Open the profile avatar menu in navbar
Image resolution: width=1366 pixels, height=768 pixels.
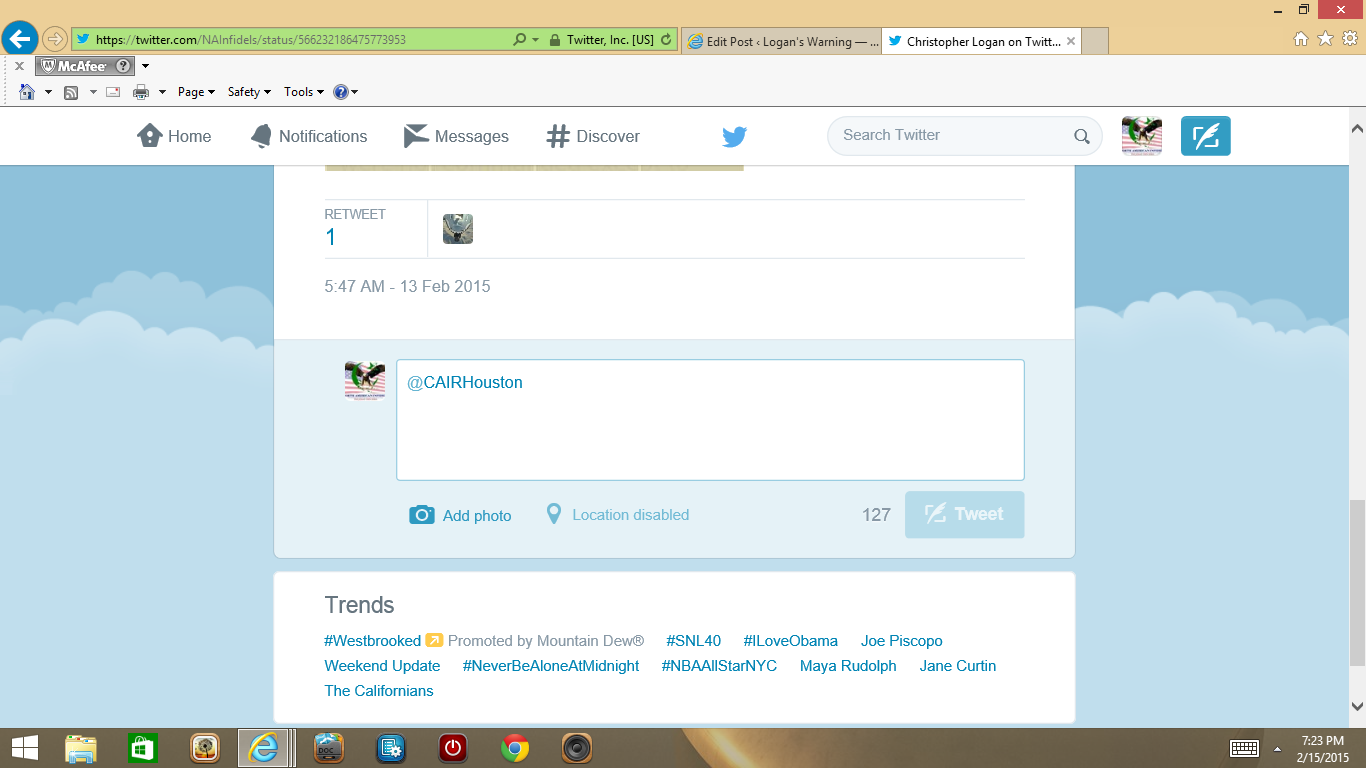[x=1142, y=135]
